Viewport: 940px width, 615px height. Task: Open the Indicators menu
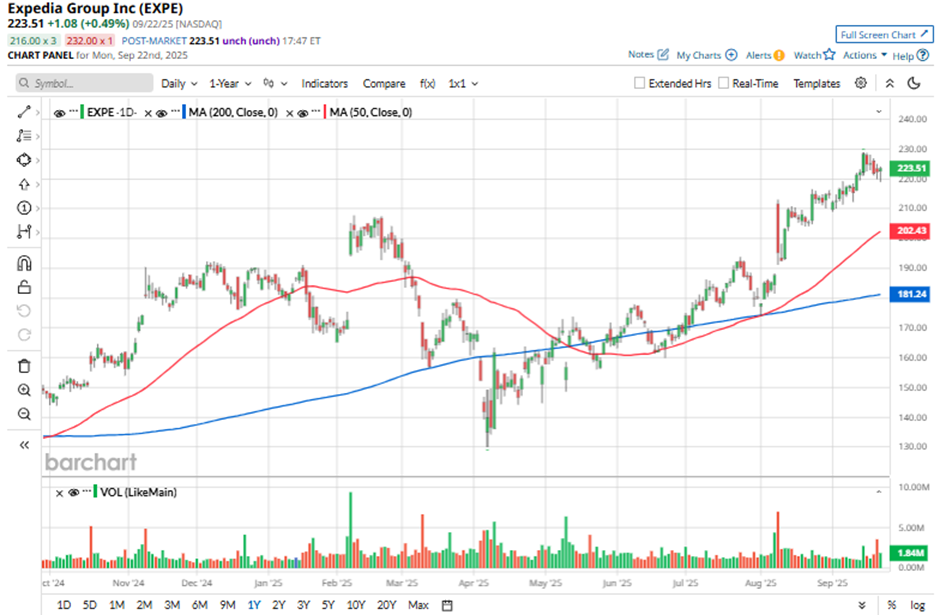pyautogui.click(x=324, y=83)
